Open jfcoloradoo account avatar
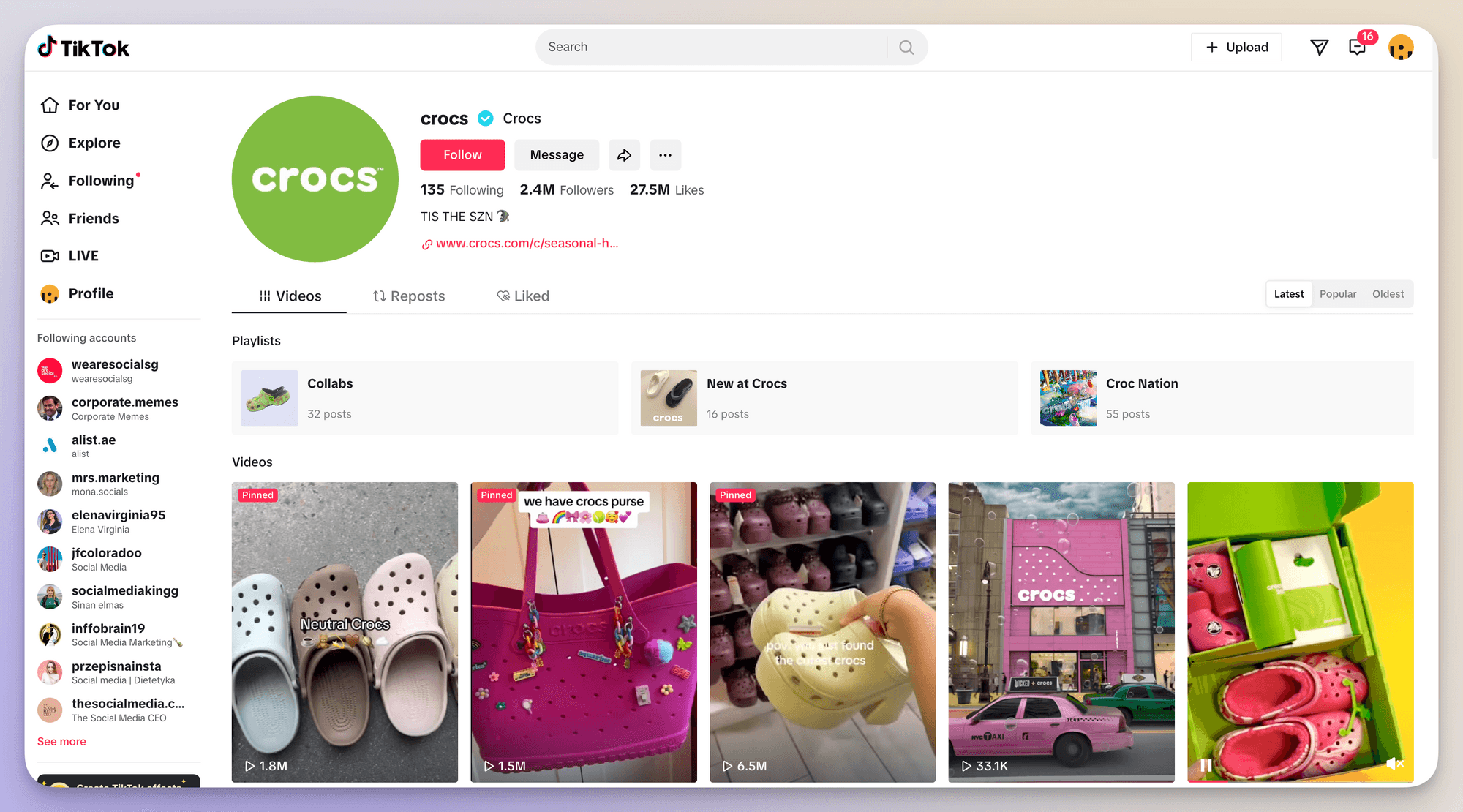 (x=50, y=559)
